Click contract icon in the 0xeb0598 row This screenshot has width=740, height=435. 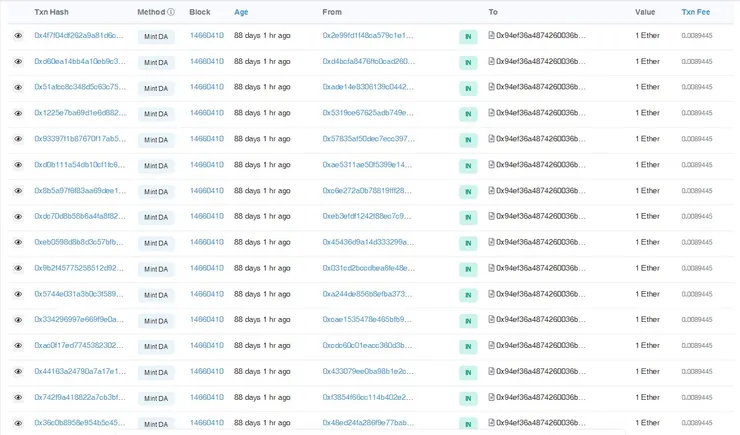(491, 242)
